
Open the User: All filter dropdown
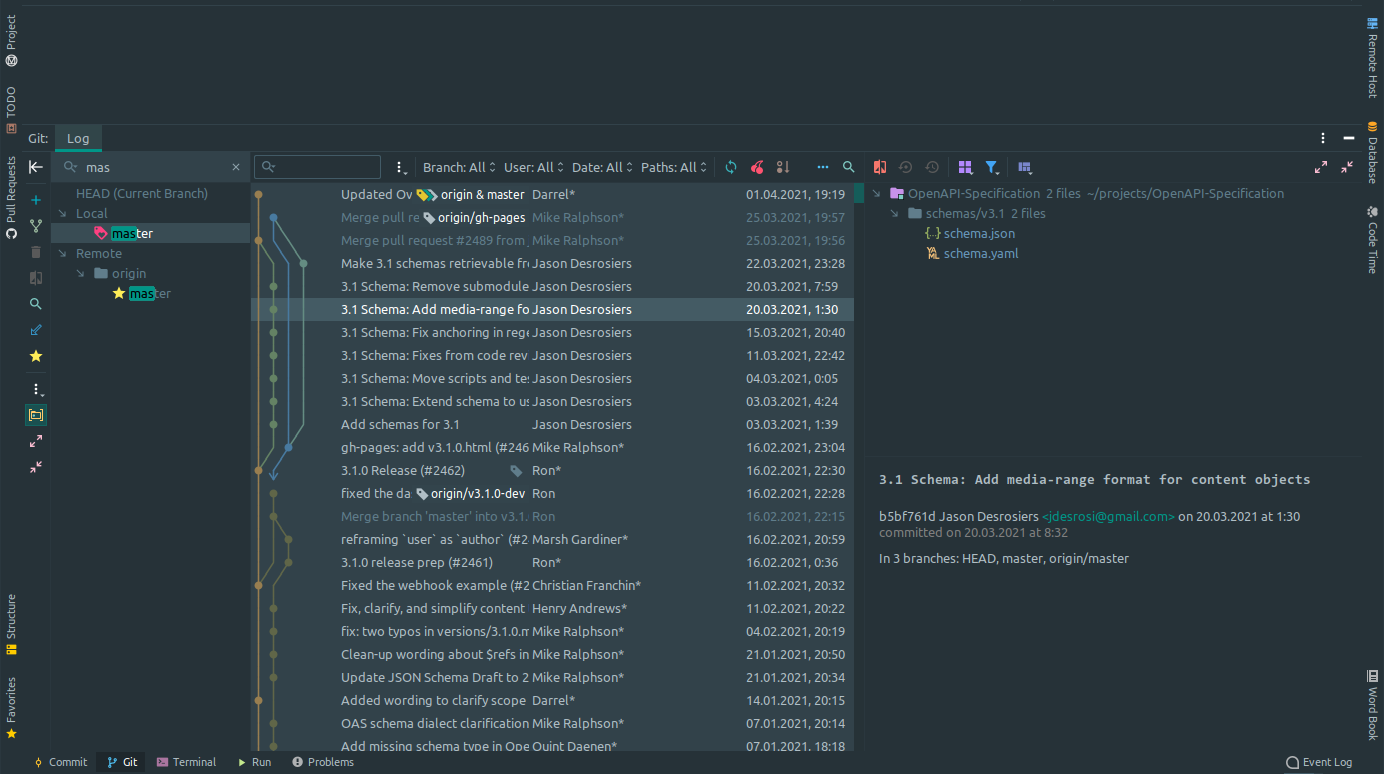tap(534, 167)
